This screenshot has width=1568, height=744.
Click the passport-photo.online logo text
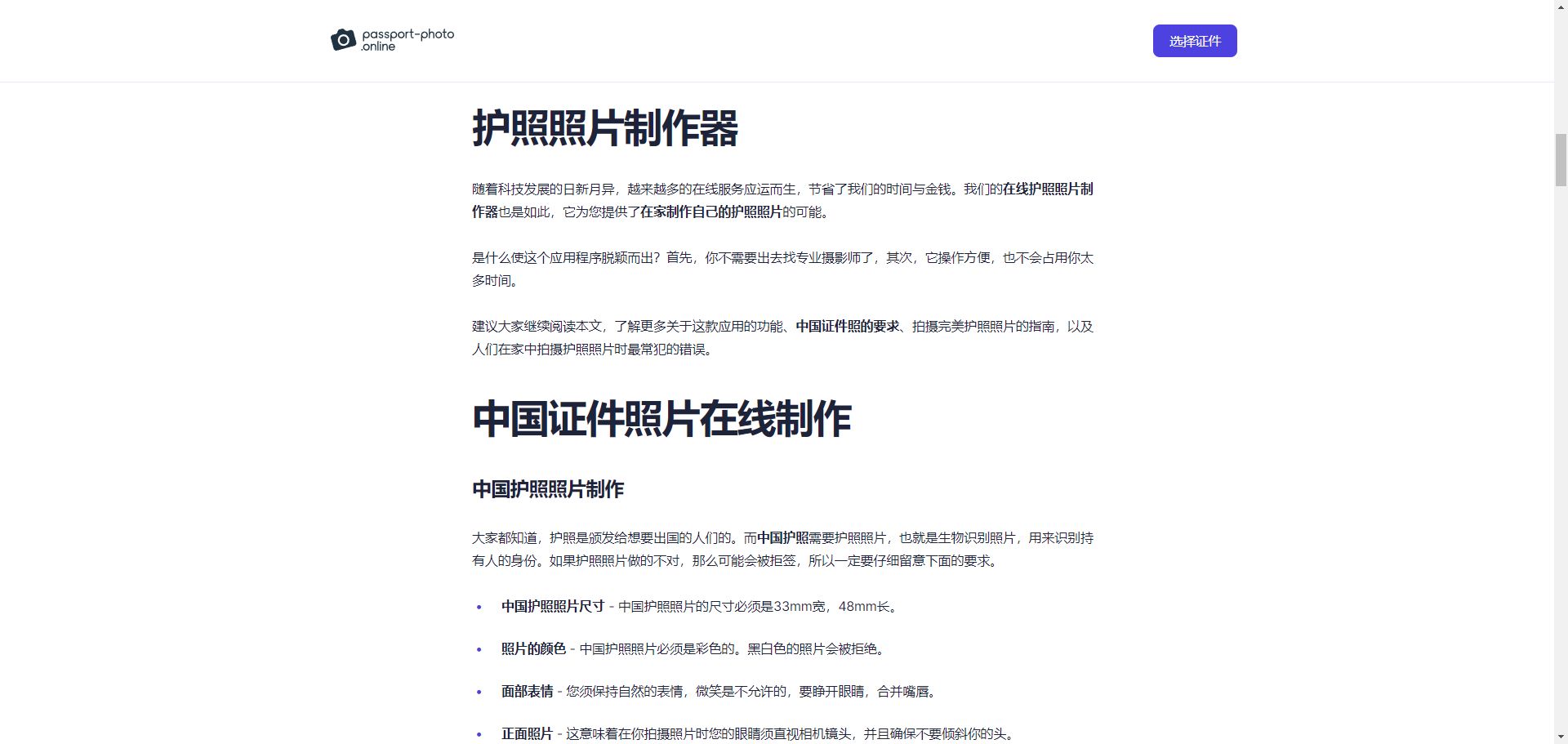408,40
